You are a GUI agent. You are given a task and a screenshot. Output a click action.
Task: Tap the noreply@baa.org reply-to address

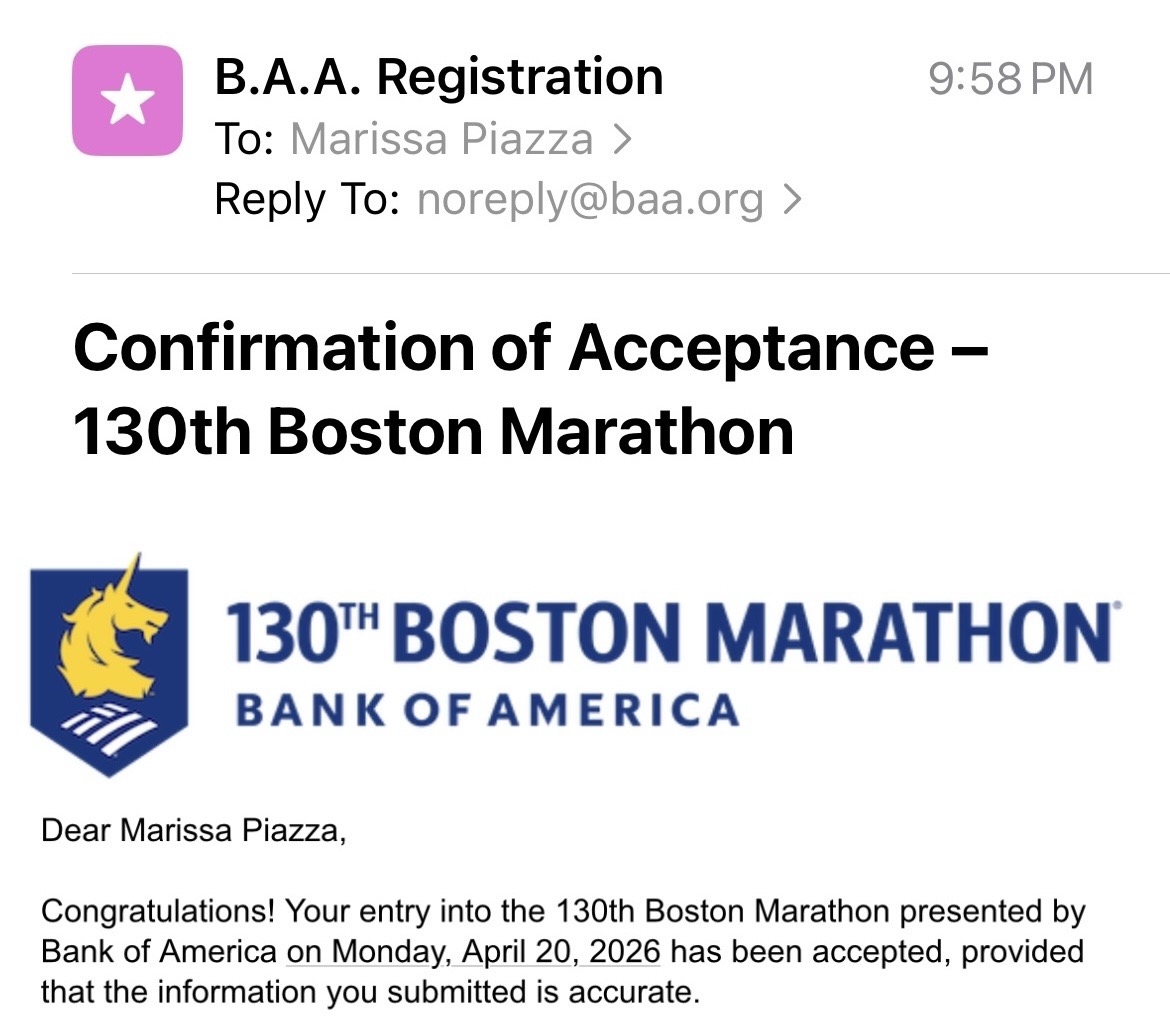point(590,200)
